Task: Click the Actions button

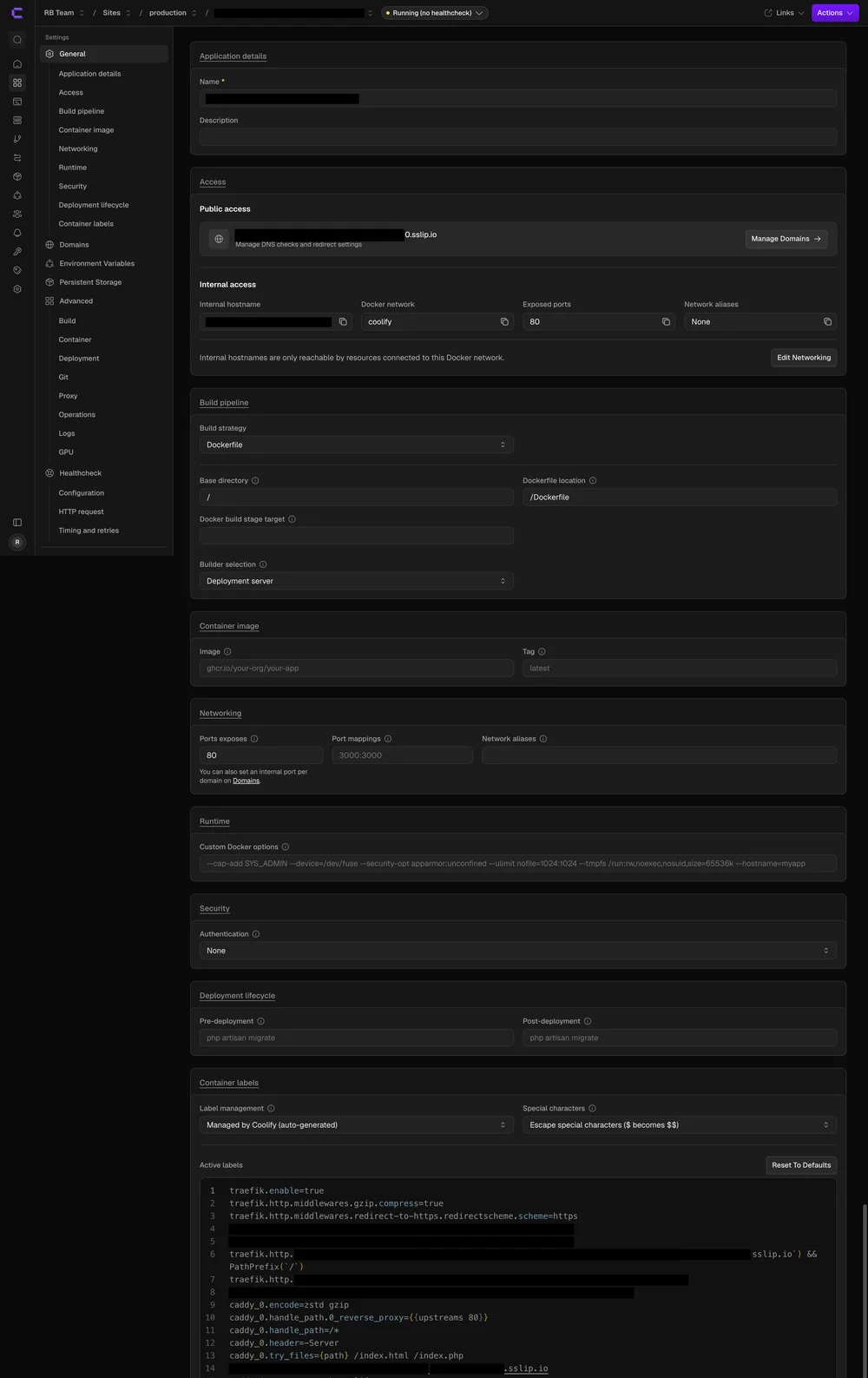Action: pyautogui.click(x=835, y=13)
